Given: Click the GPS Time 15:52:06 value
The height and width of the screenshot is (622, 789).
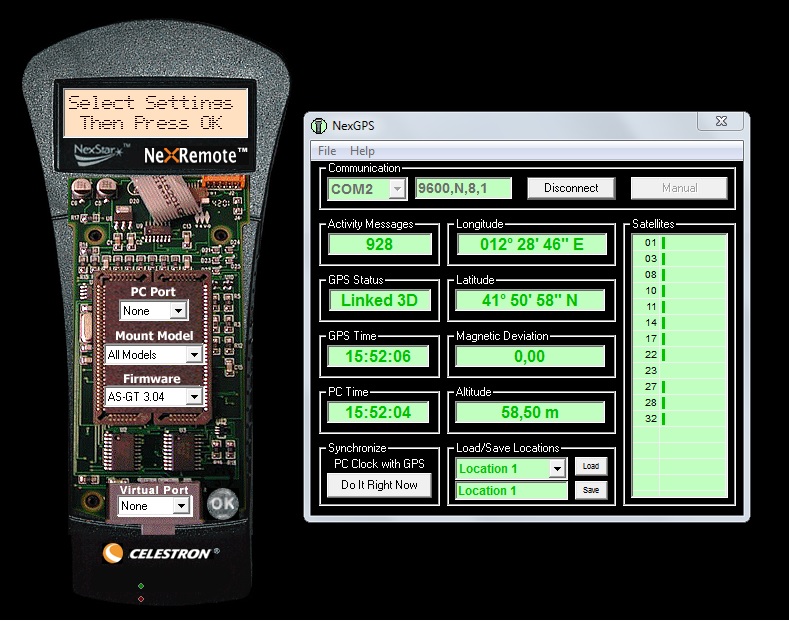Looking at the screenshot, I should 378,356.
